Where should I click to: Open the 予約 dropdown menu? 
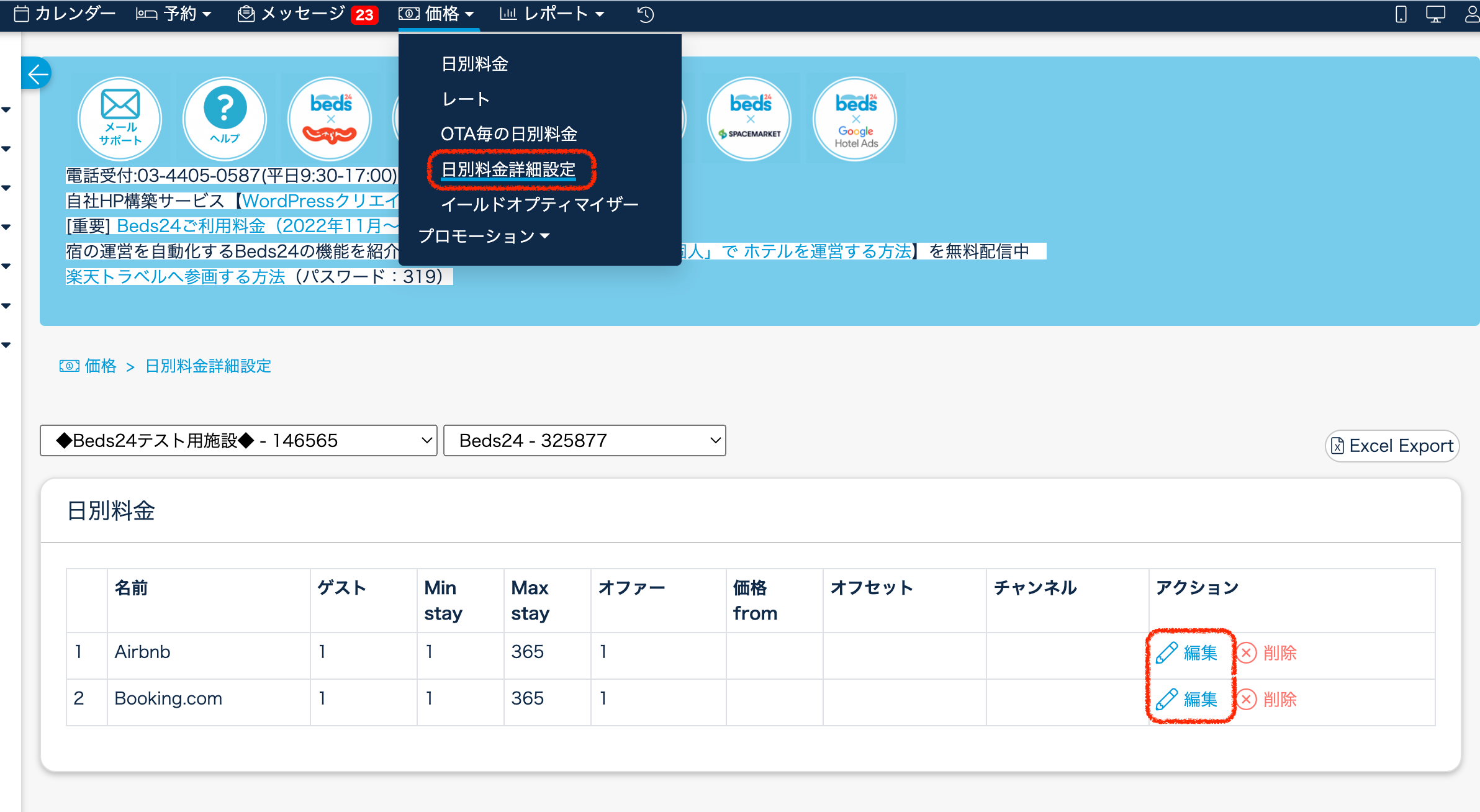click(174, 14)
